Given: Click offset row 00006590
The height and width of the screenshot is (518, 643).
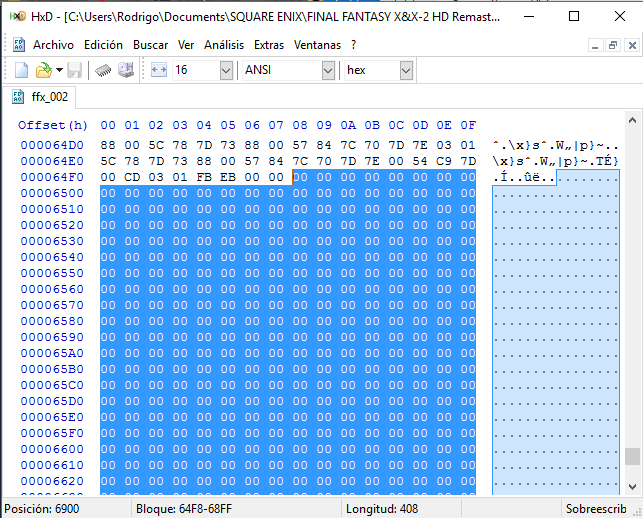Looking at the screenshot, I should 52,337.
